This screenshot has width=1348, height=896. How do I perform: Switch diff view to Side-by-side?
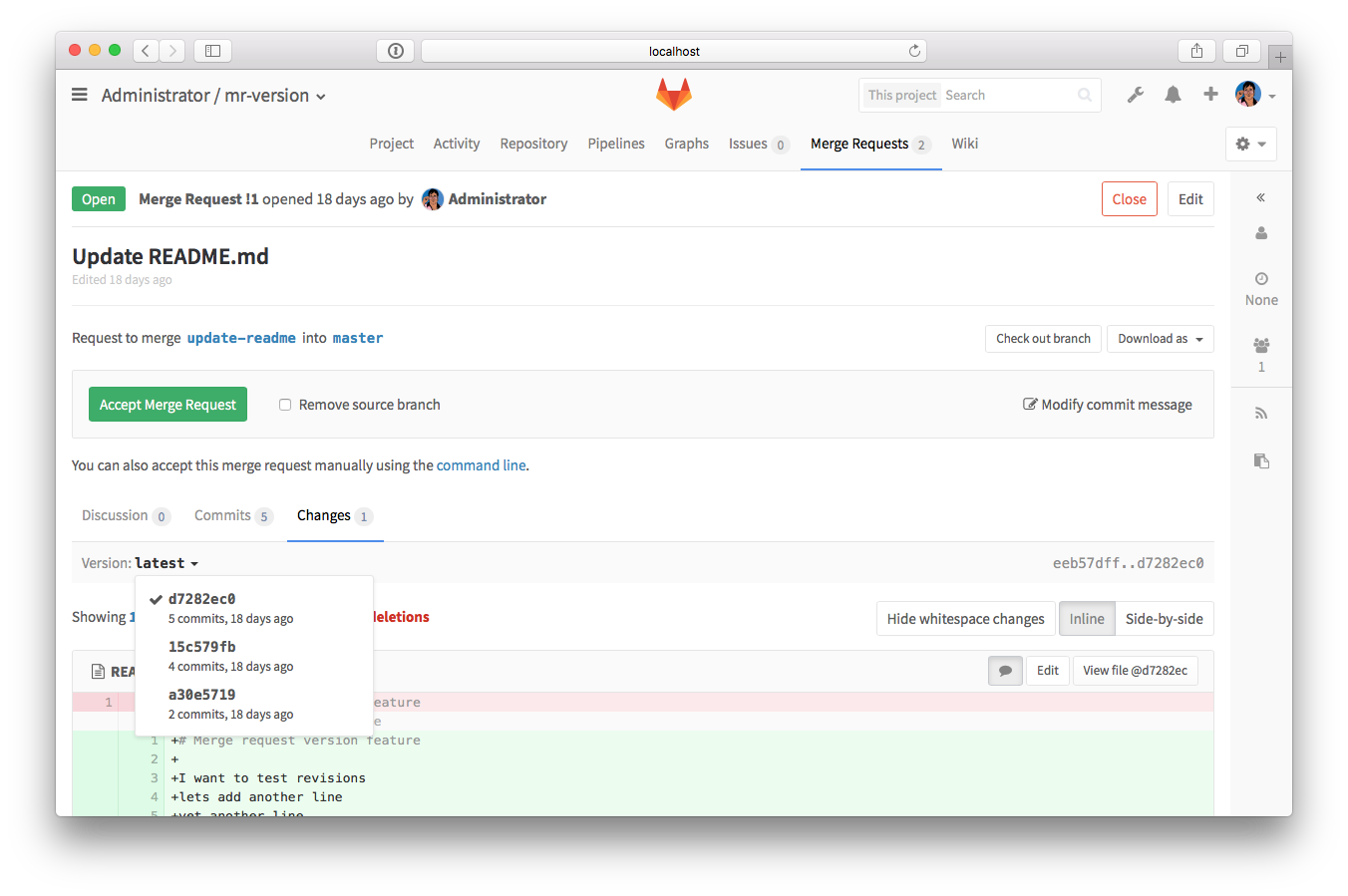click(1164, 619)
